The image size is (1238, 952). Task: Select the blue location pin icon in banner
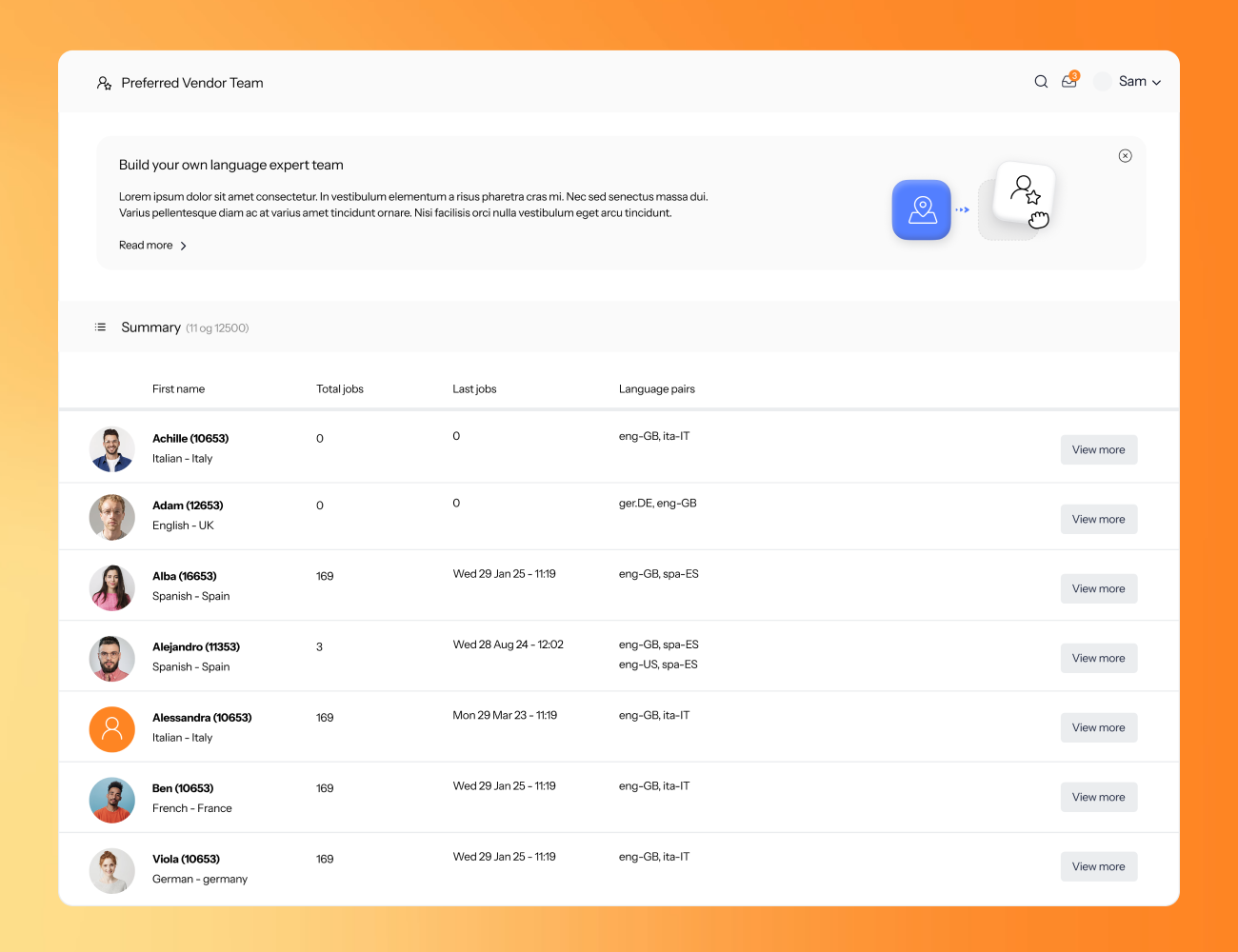point(921,209)
